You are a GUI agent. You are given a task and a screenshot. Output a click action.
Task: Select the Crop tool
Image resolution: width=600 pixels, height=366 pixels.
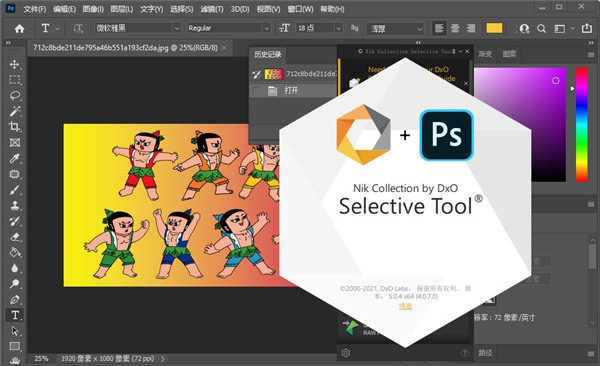(x=15, y=127)
